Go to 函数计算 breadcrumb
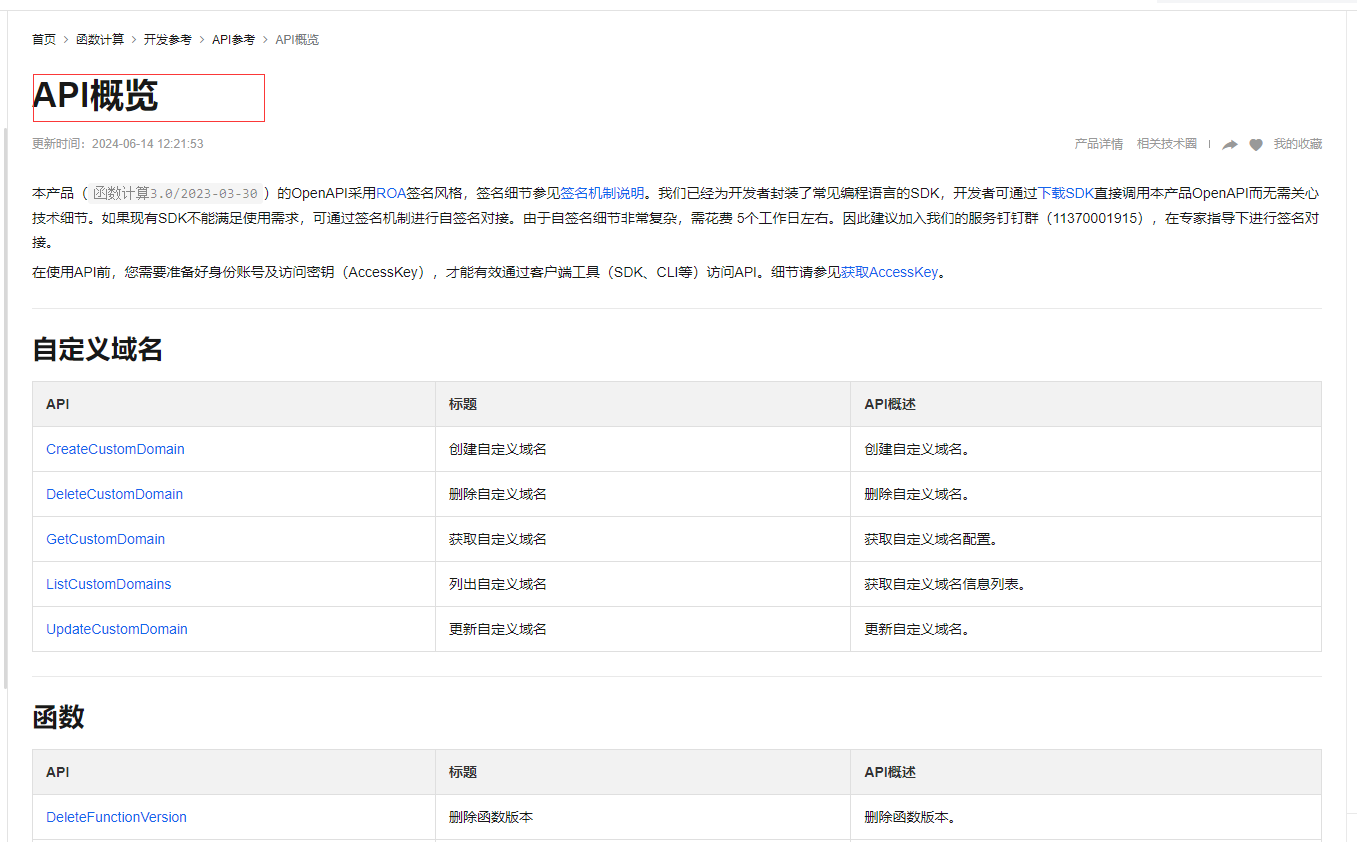Viewport: 1357px width, 842px height. click(100, 39)
